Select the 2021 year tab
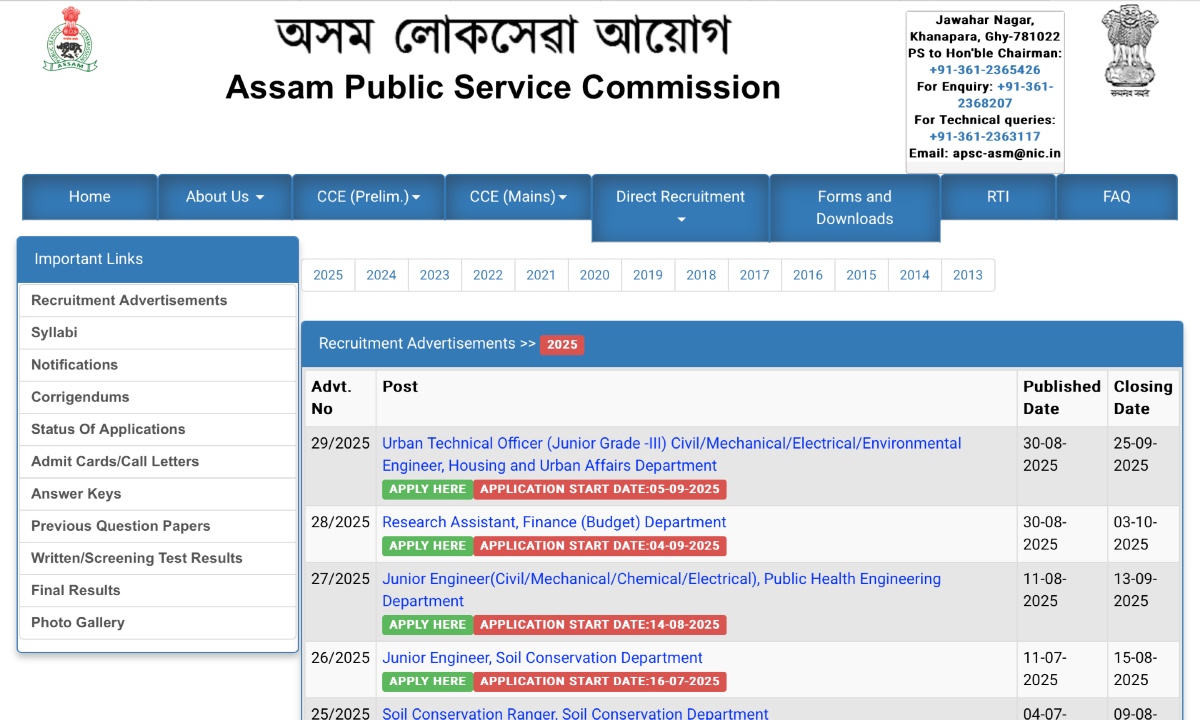The height and width of the screenshot is (720, 1200). pos(541,275)
